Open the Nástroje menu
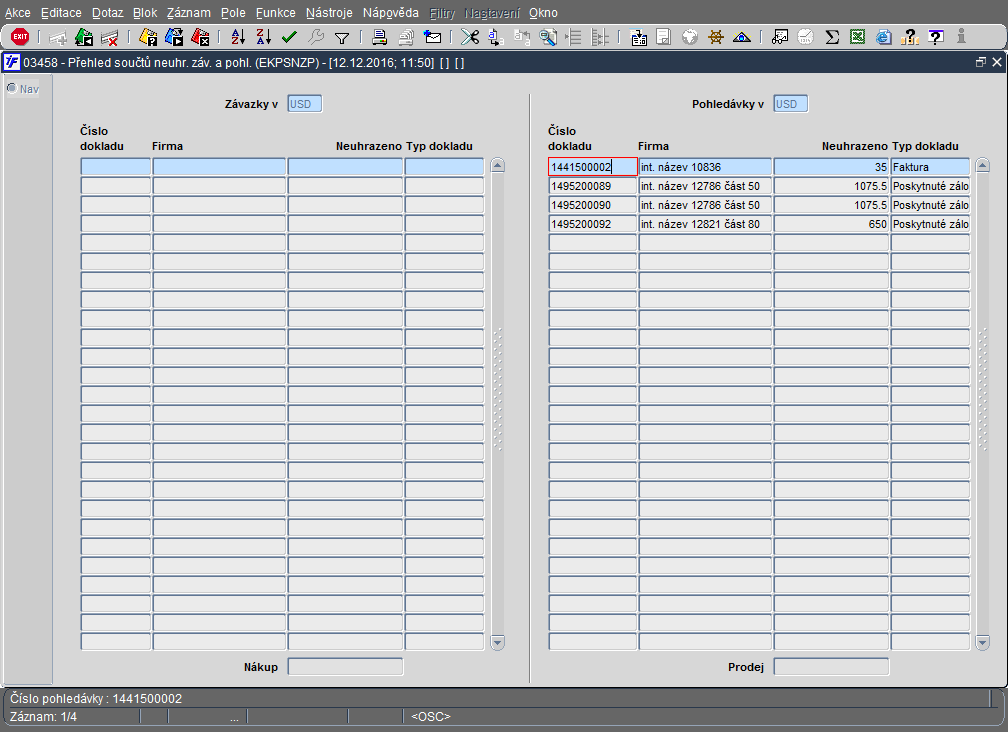1008x732 pixels. tap(329, 13)
